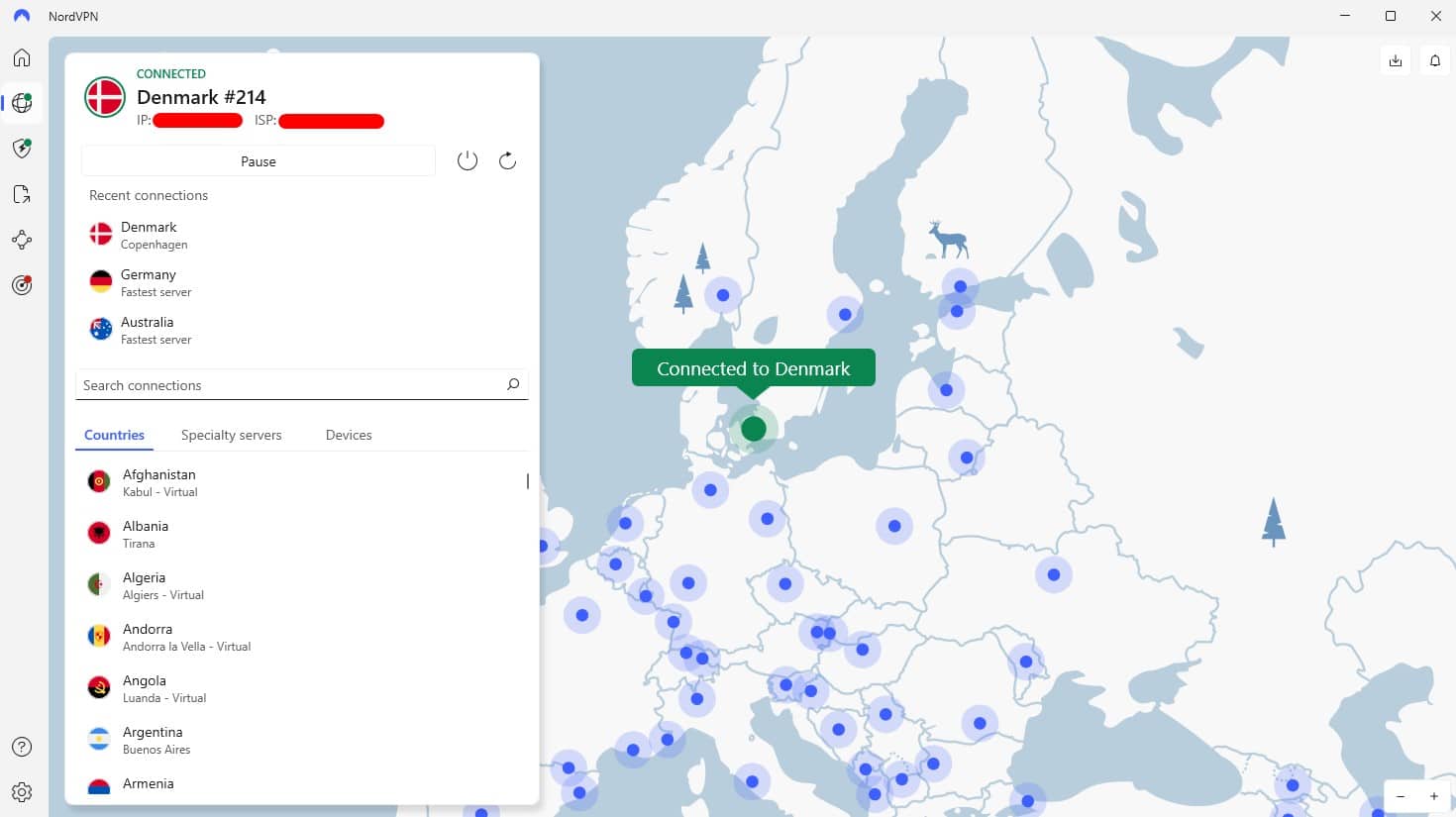
Task: Open the VPN globe sidebar icon
Action: pos(22,103)
